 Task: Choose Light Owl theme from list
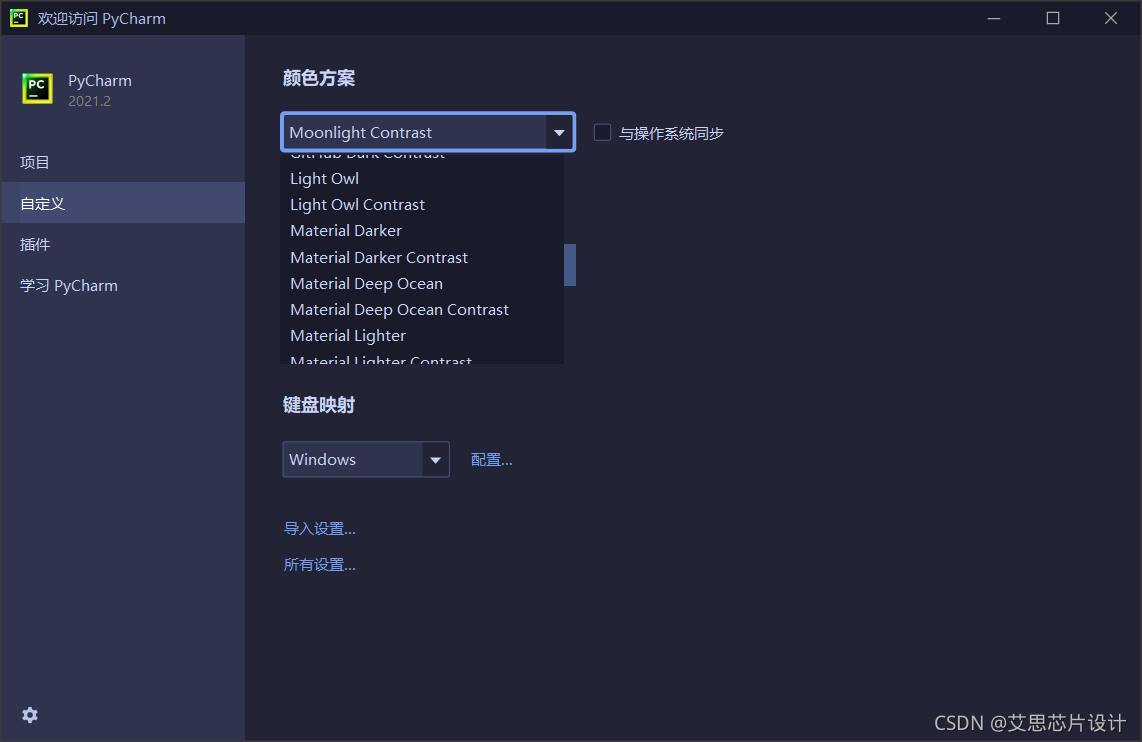(422, 178)
